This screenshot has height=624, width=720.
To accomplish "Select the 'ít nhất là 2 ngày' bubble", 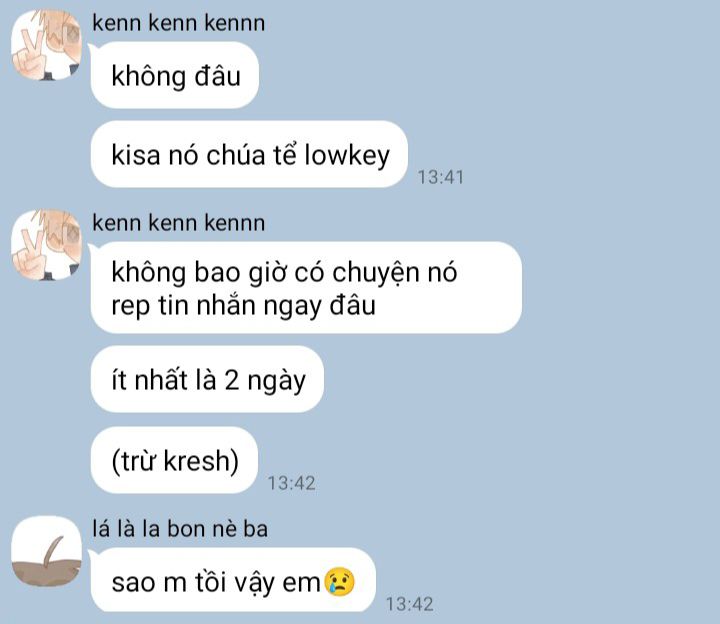I will (207, 379).
